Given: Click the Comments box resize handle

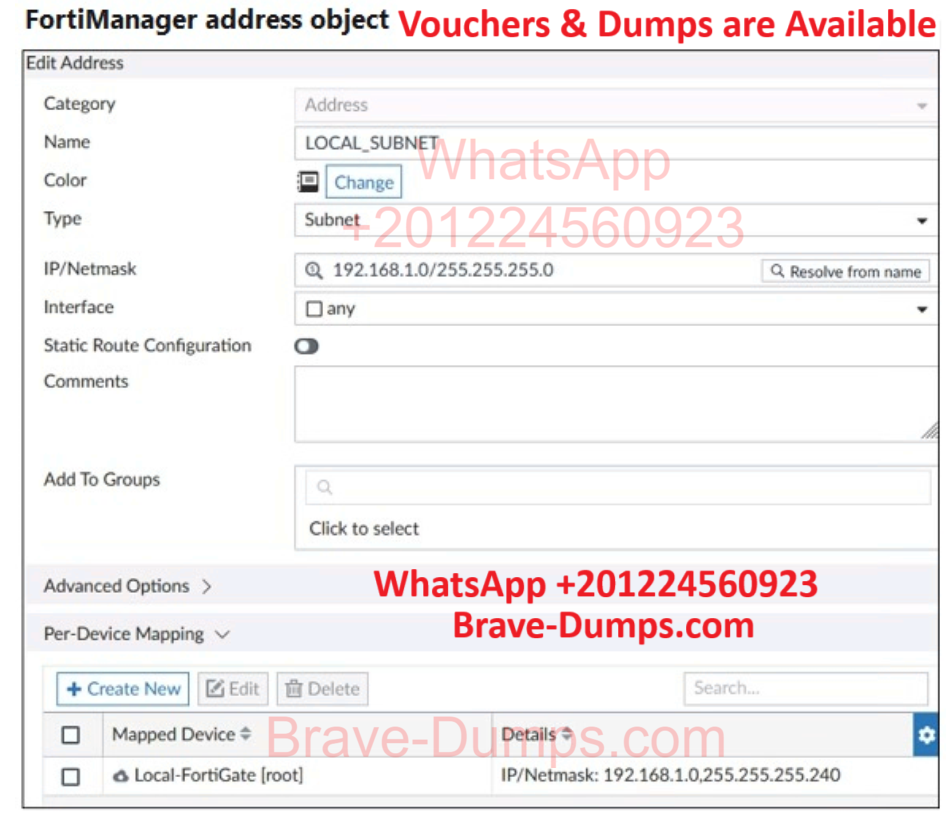Looking at the screenshot, I should [x=929, y=432].
